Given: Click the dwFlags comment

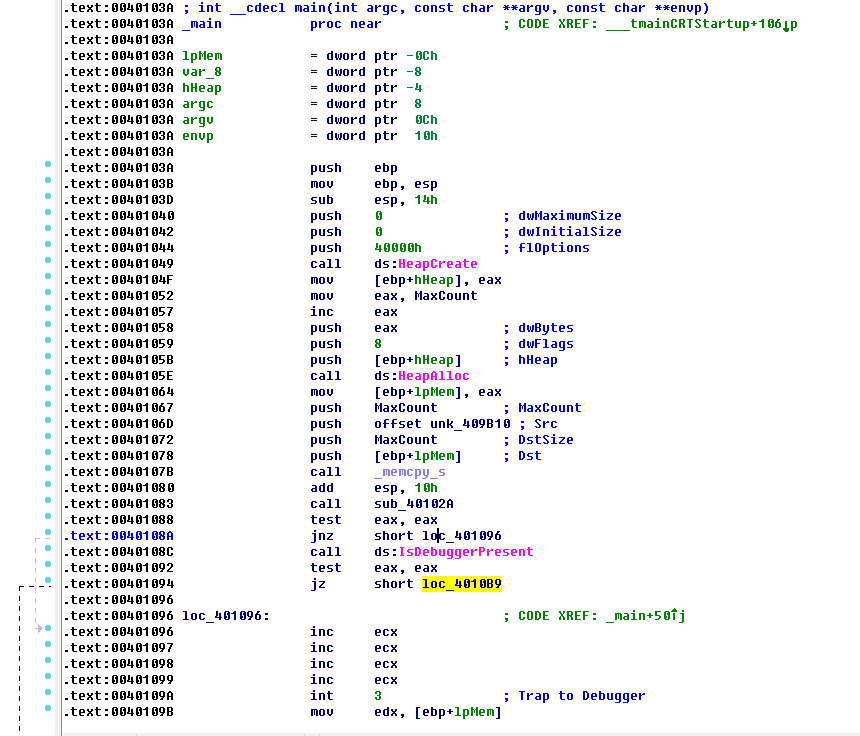Looking at the screenshot, I should point(546,344).
